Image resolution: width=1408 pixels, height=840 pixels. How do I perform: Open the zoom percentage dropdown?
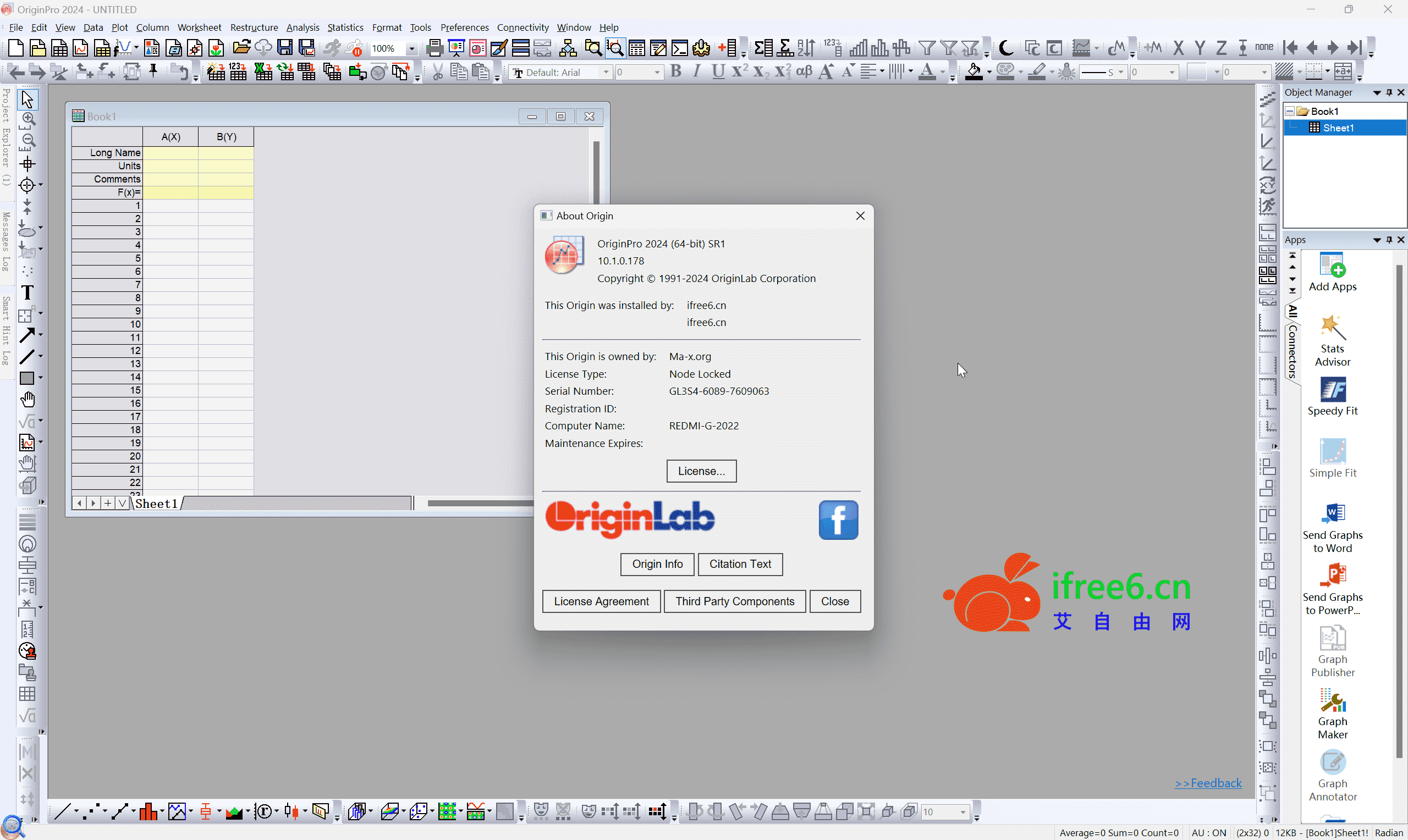(x=412, y=49)
